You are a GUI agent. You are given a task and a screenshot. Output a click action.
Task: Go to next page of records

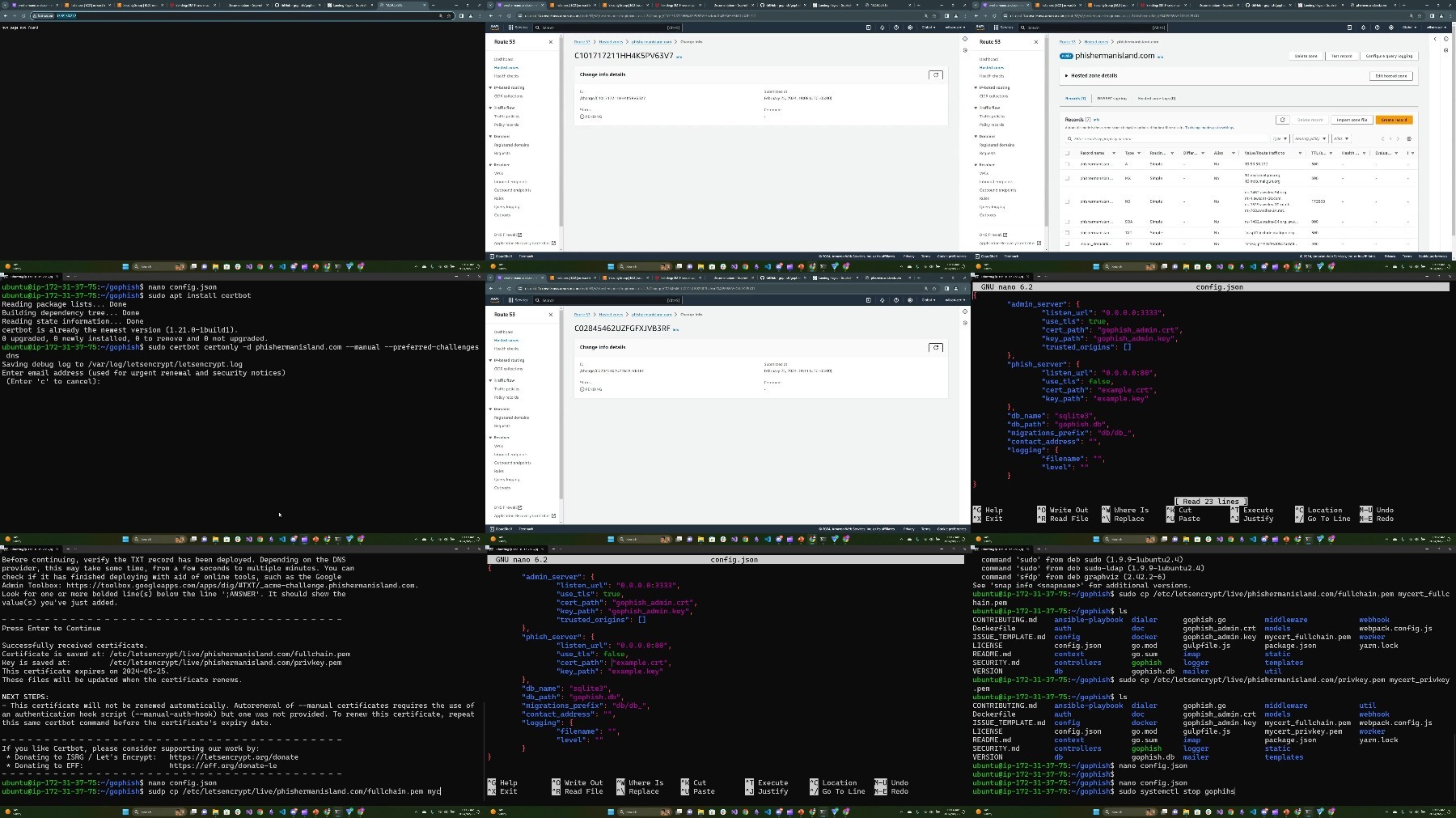tap(1398, 138)
